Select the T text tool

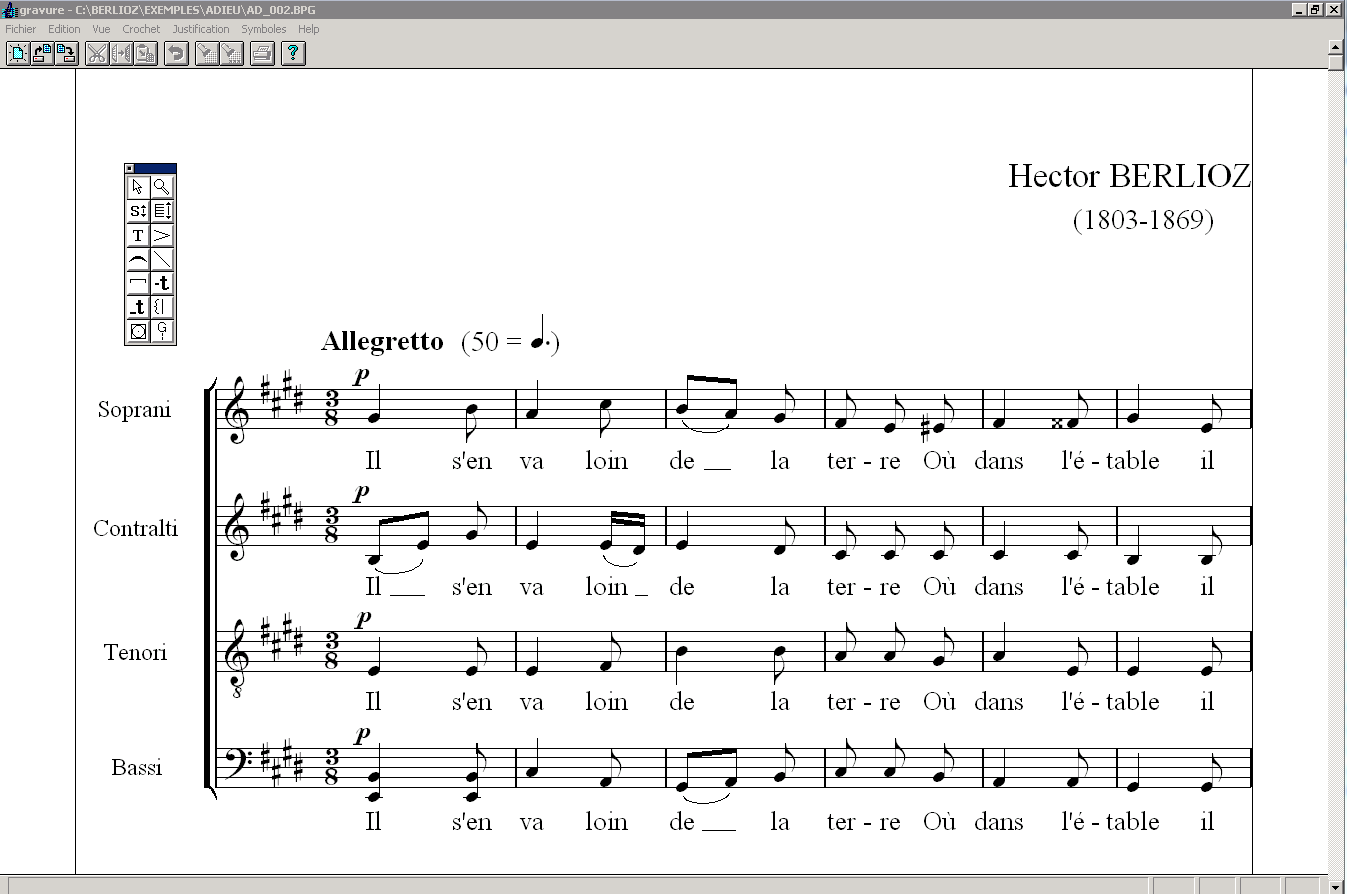138,235
